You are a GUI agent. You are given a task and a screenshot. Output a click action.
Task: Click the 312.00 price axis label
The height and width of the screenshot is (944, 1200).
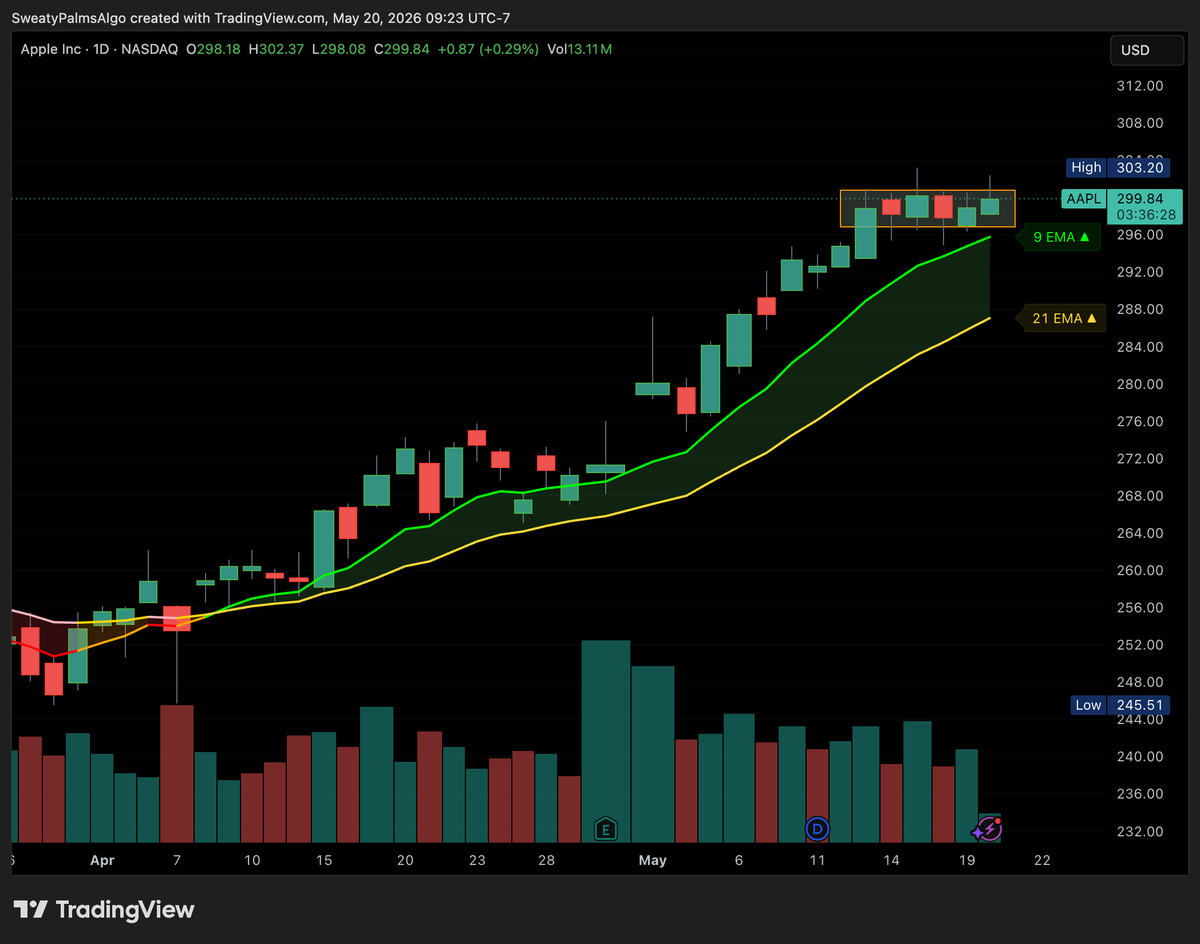coord(1139,86)
